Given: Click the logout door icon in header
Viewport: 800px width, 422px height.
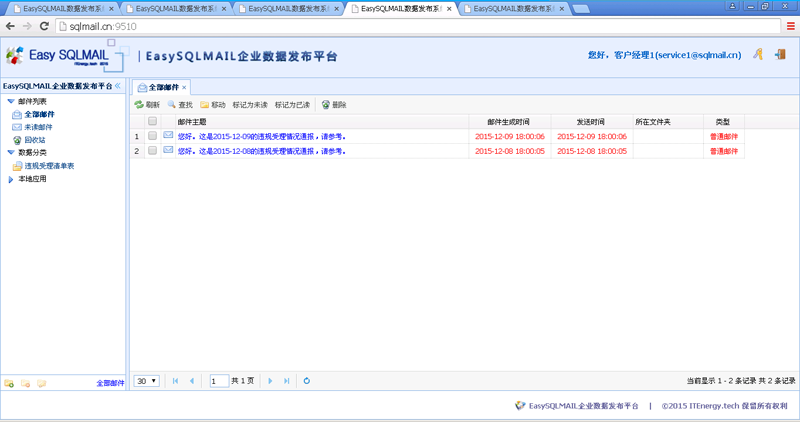Looking at the screenshot, I should pyautogui.click(x=780, y=54).
